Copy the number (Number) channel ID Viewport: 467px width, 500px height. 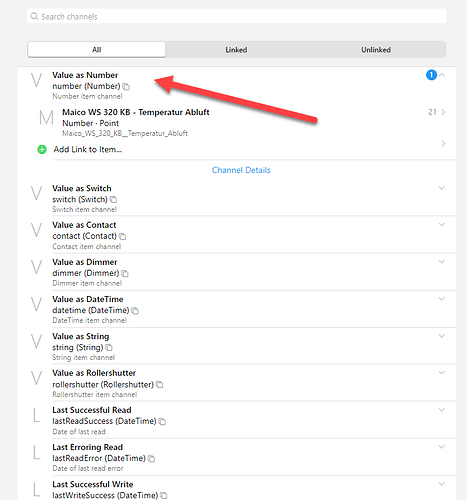(126, 87)
